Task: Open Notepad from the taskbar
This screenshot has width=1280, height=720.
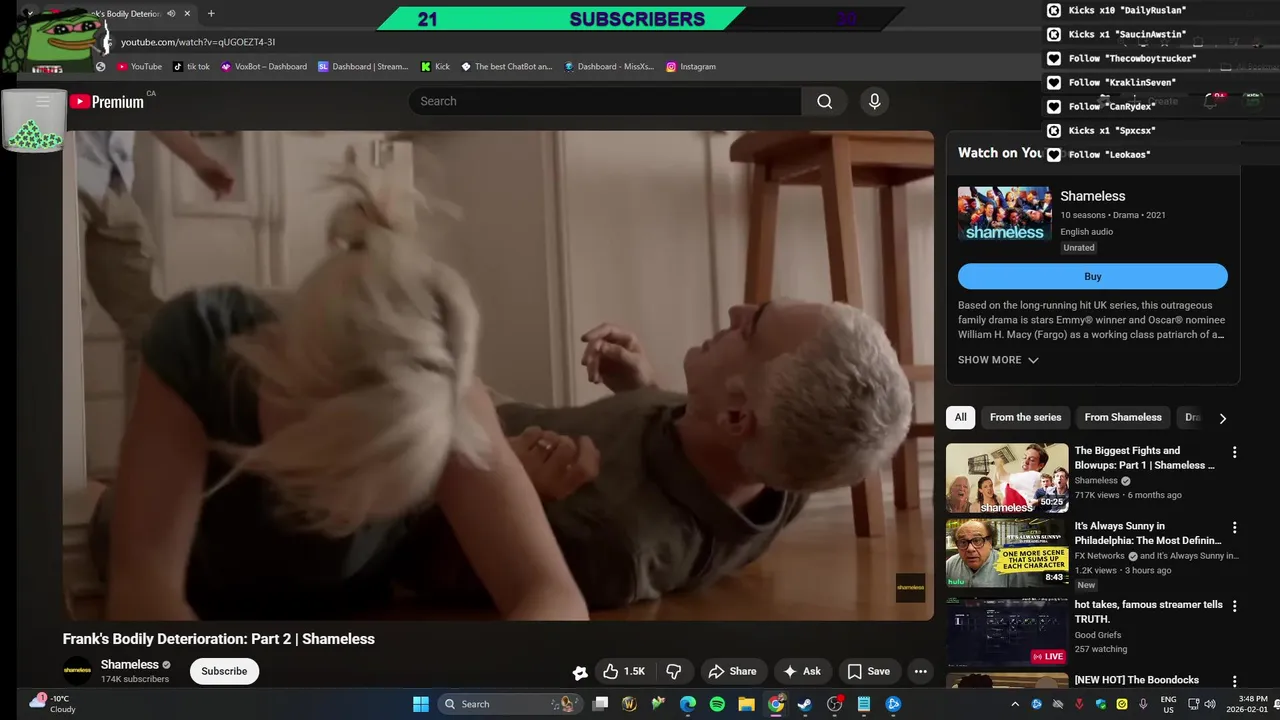Action: click(864, 704)
